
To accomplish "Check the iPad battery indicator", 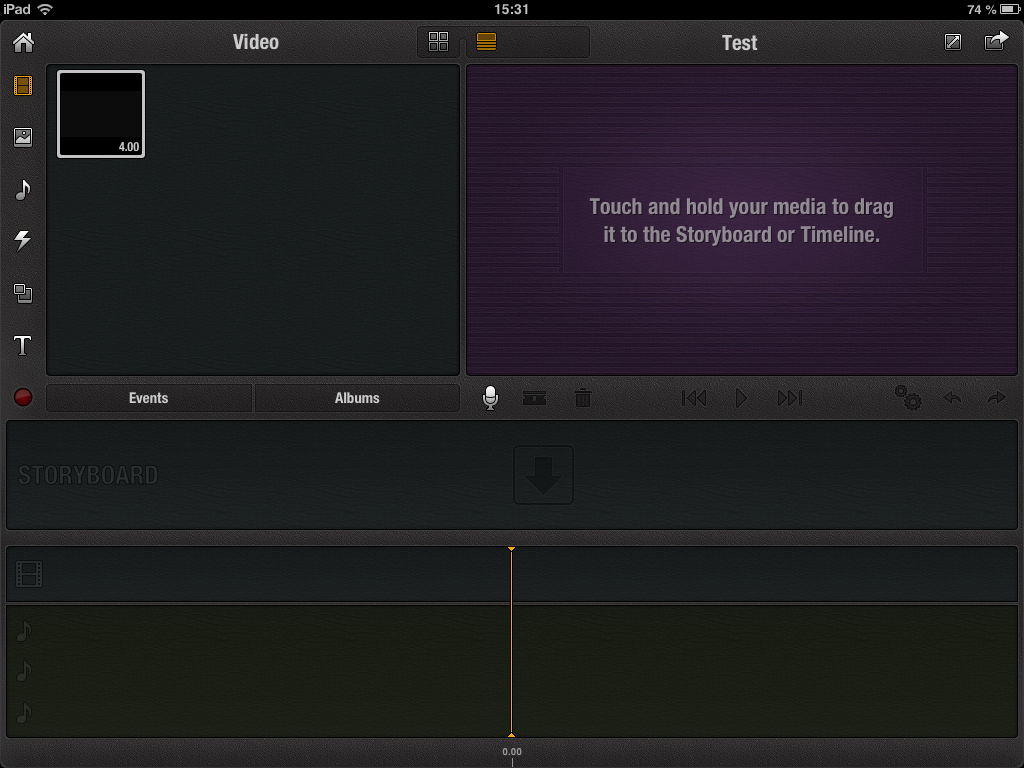I will pyautogui.click(x=1010, y=9).
